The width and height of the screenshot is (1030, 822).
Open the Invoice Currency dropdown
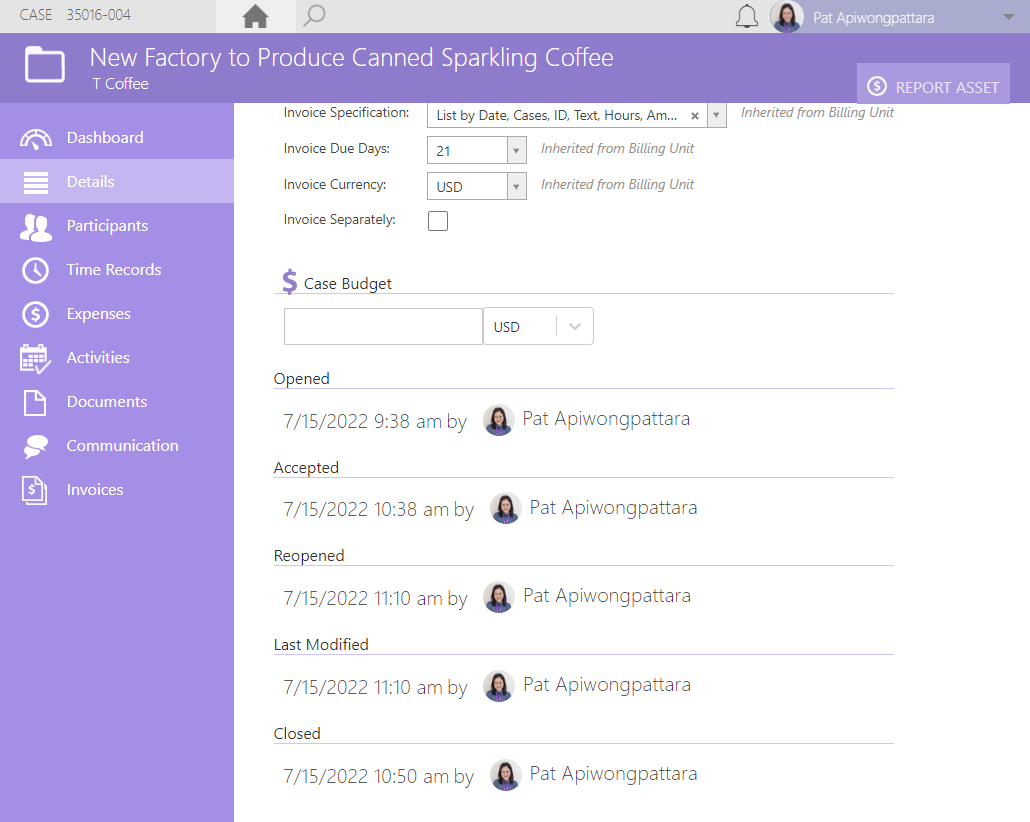point(516,186)
